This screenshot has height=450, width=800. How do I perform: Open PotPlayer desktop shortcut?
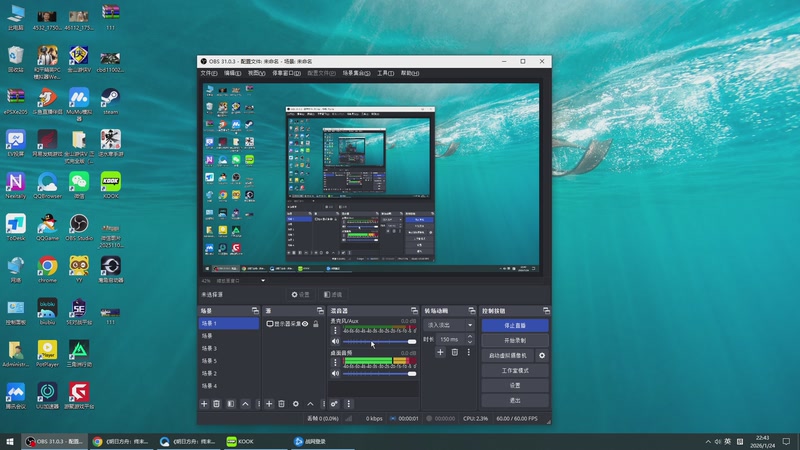(47, 354)
